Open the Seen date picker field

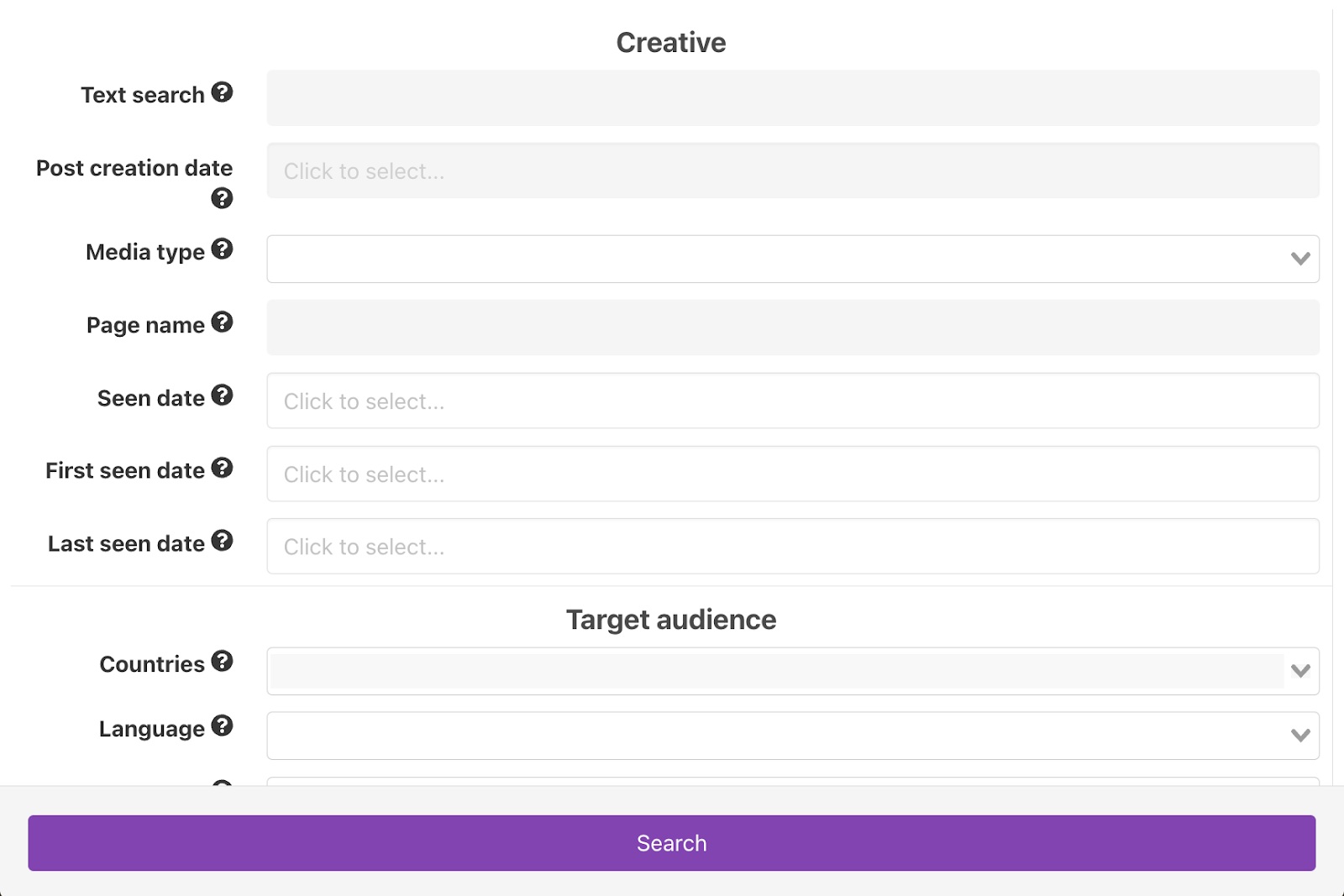pyautogui.click(x=792, y=401)
